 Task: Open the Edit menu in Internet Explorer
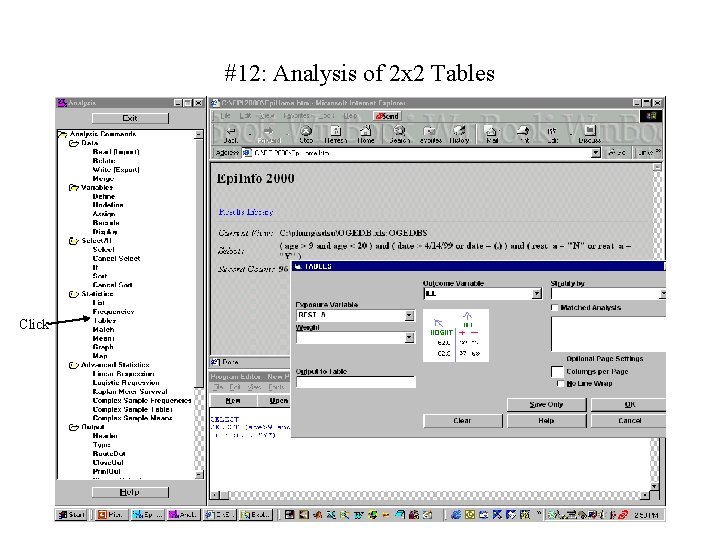(x=245, y=116)
